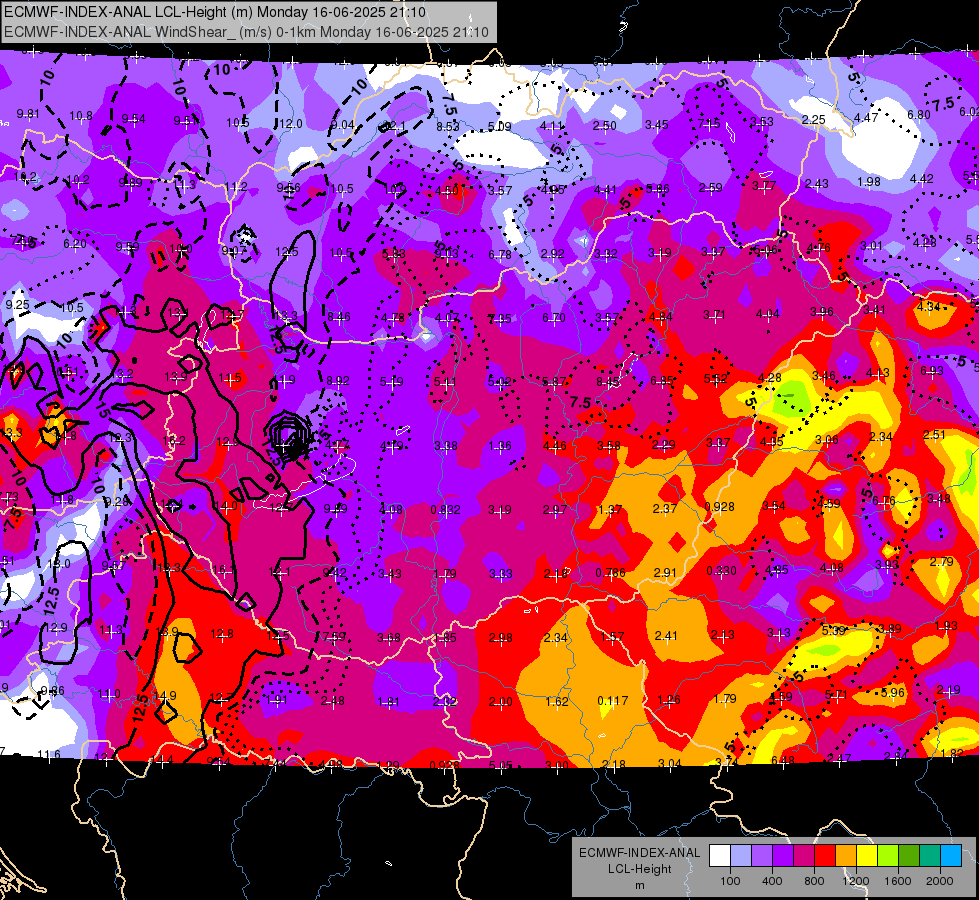Click the legend text ECMWF-INDEX-ANAL
Image resolution: width=979 pixels, height=900 pixels.
639,853
